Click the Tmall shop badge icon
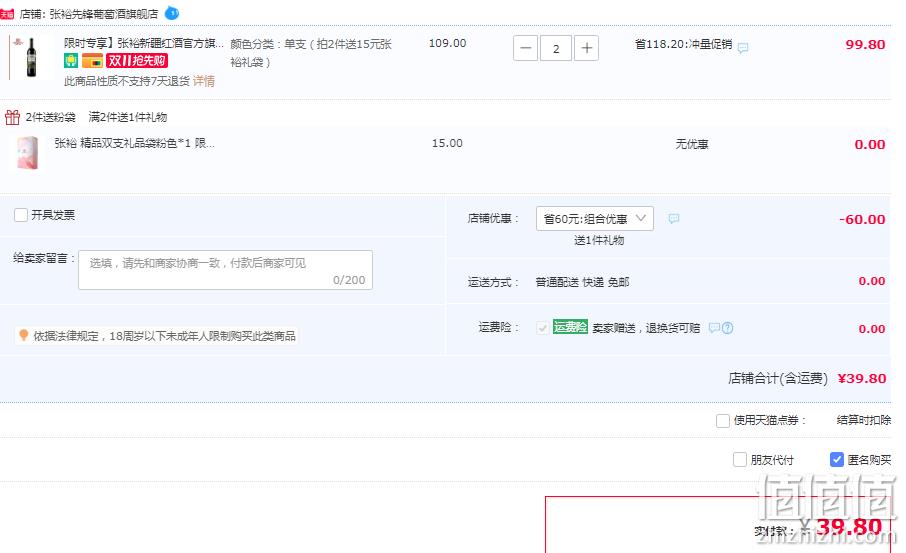 tap(7, 14)
